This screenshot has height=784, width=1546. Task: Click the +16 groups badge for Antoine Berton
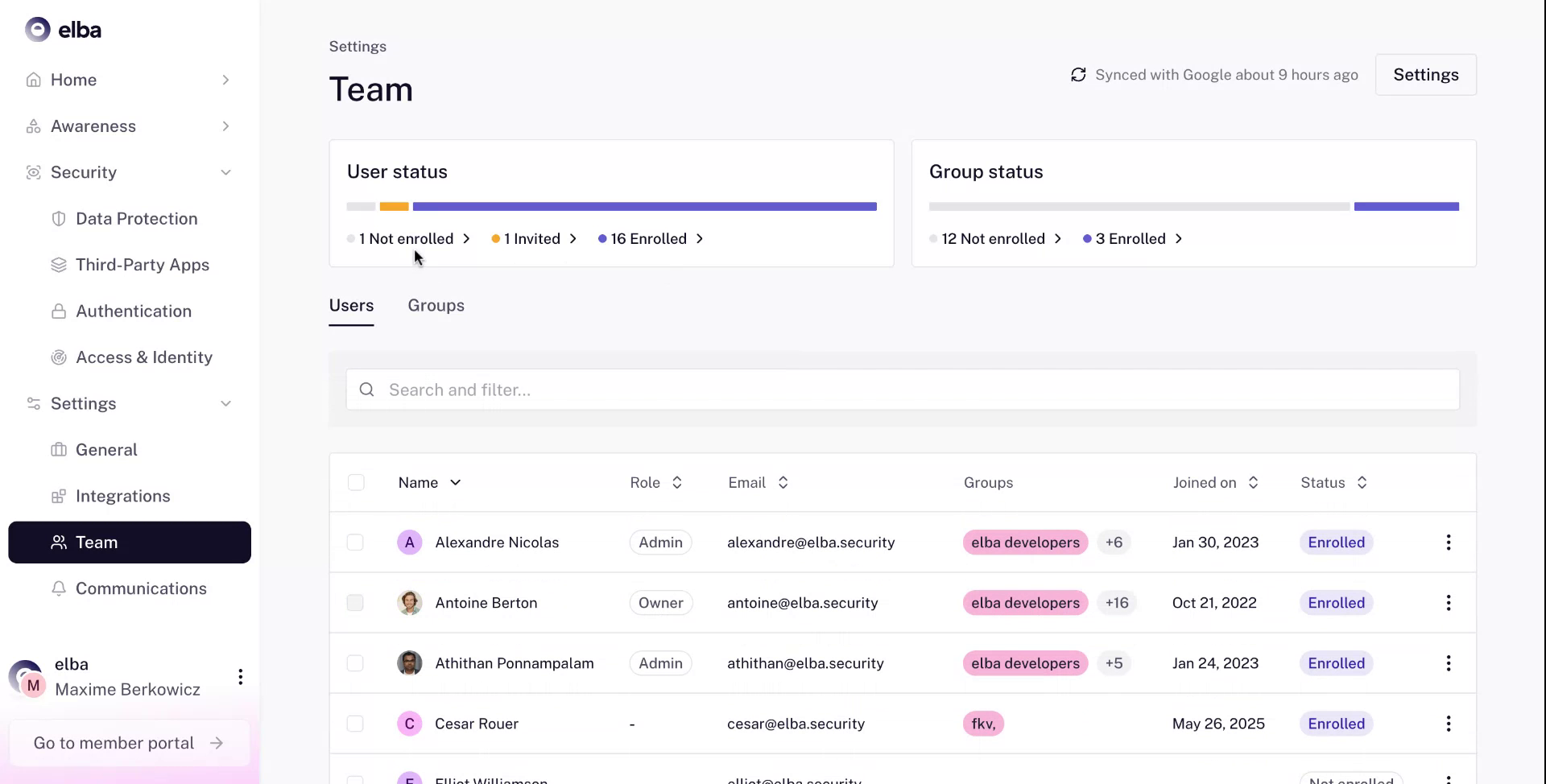(x=1117, y=603)
